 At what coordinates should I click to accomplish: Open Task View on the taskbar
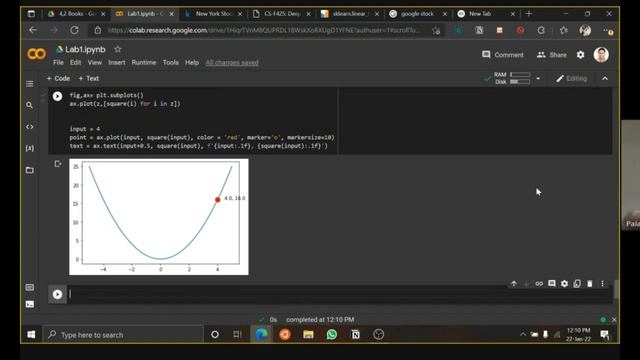point(238,335)
